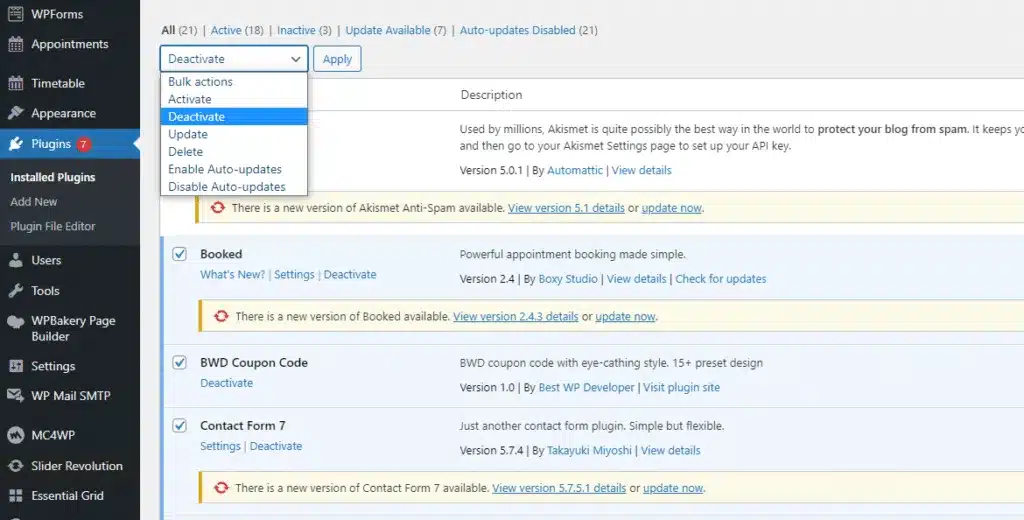Click the Users person icon
Screen dimensions: 1024x520
[16, 261]
